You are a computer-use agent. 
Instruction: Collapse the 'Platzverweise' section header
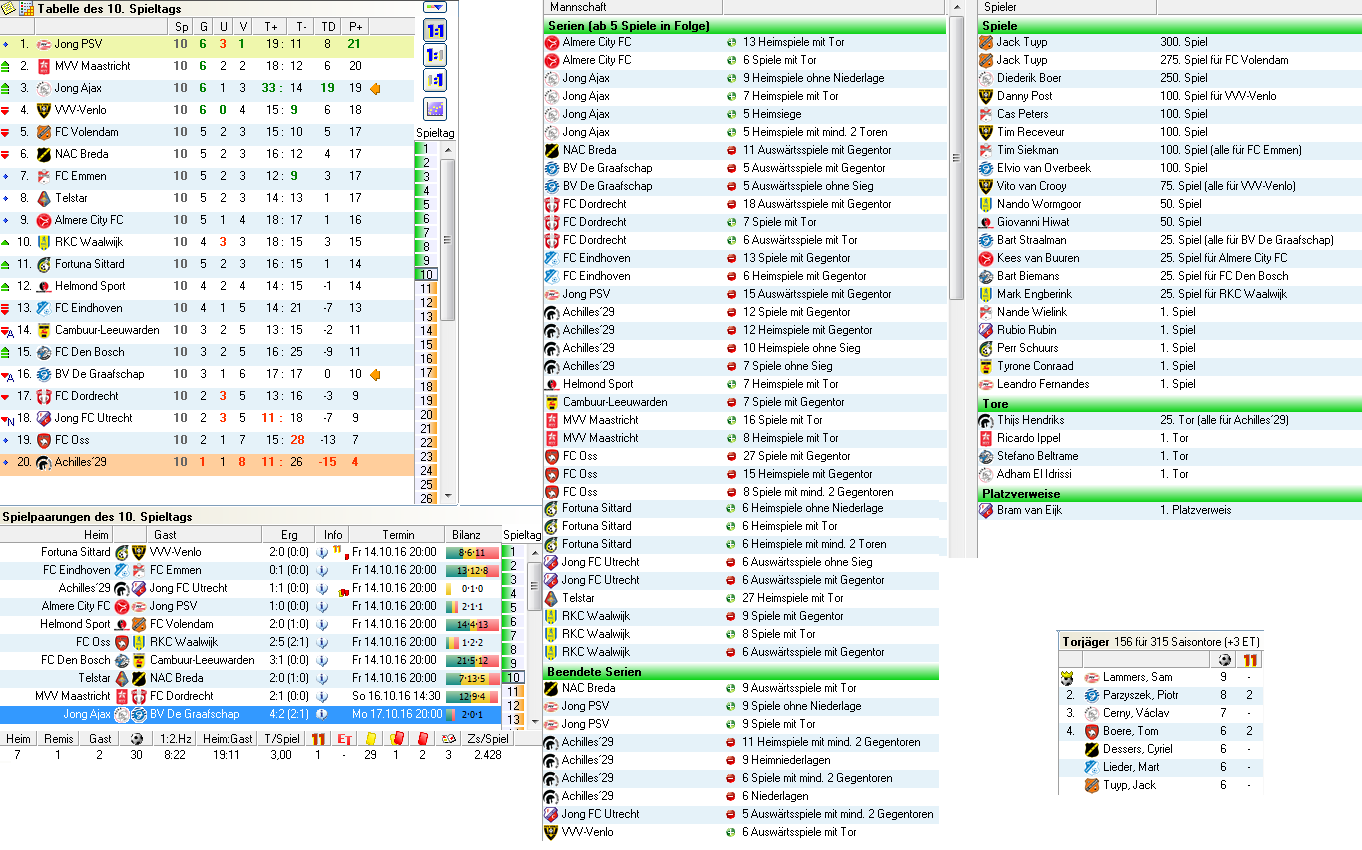[x=1170, y=493]
